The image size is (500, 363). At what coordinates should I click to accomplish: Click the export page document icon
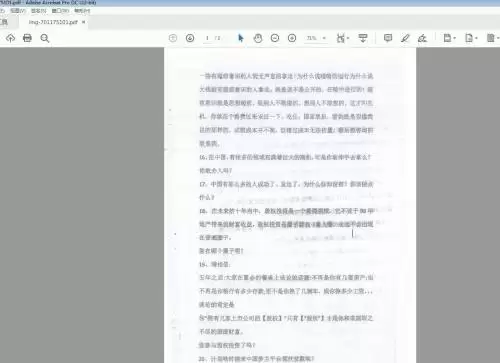point(469,38)
